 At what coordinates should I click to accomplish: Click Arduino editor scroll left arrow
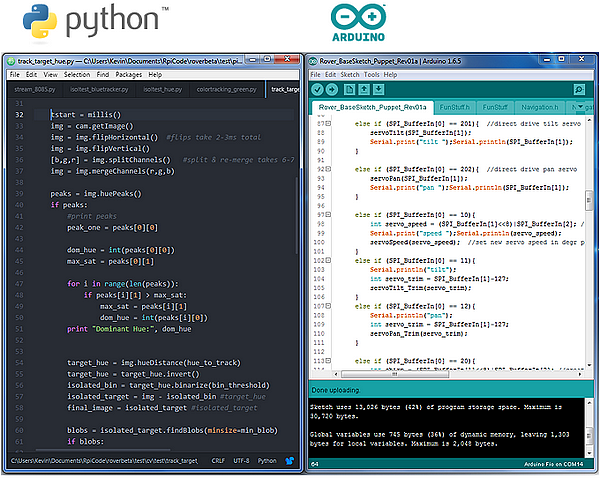(336, 374)
